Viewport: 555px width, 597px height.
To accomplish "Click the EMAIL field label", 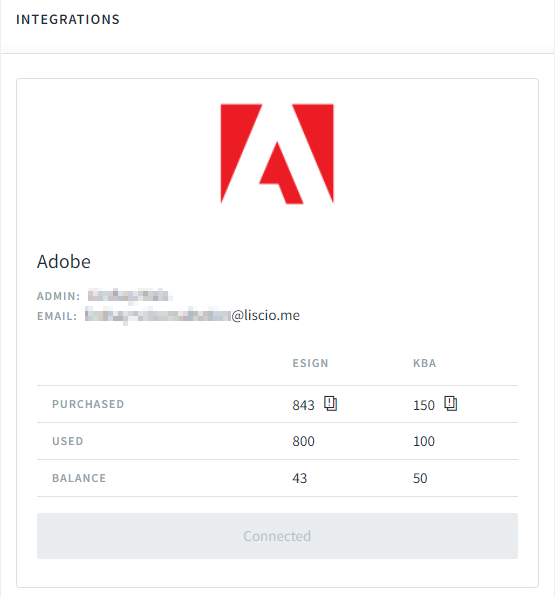I will 57,316.
